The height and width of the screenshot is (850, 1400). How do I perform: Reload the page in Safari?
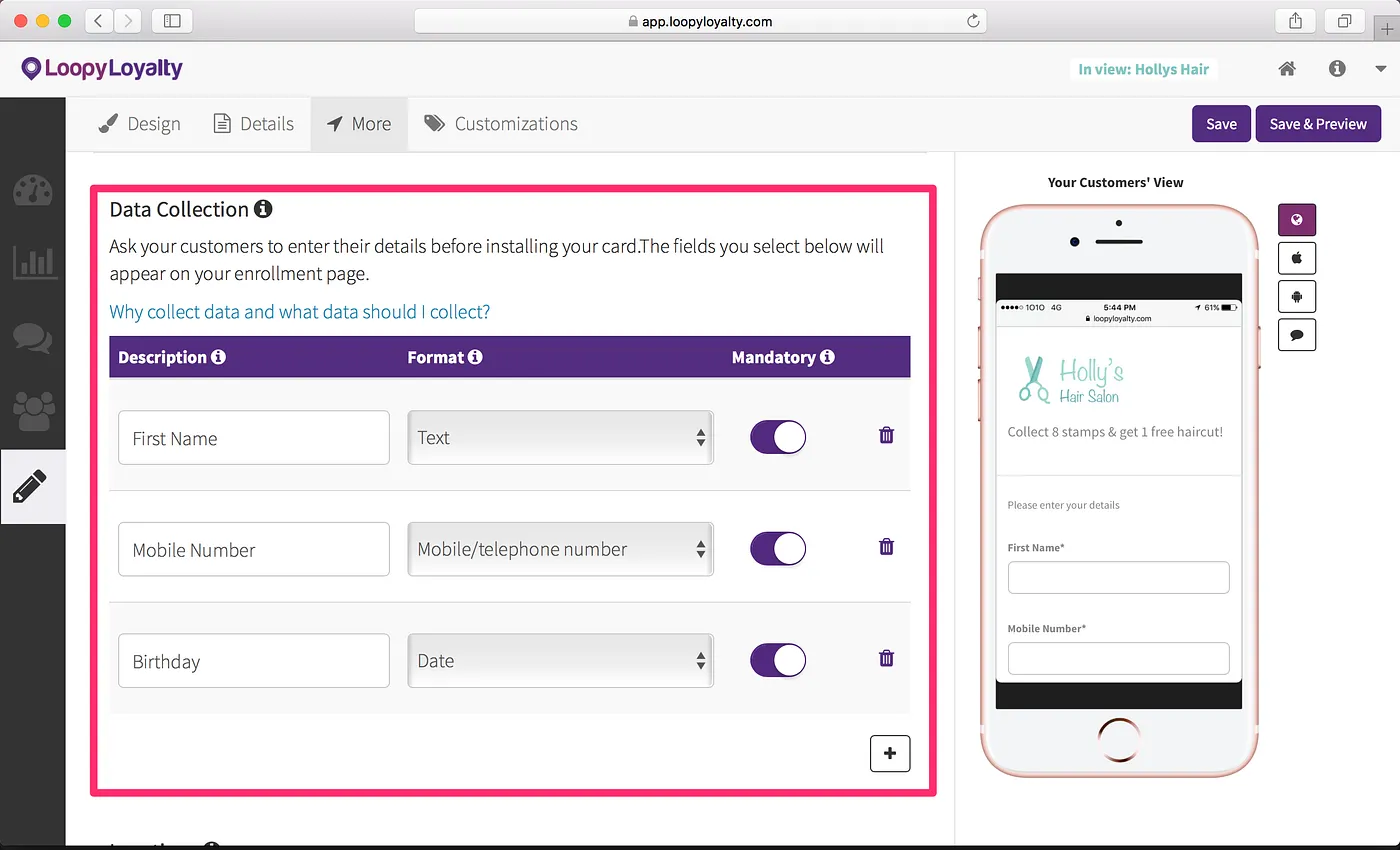pos(972,20)
